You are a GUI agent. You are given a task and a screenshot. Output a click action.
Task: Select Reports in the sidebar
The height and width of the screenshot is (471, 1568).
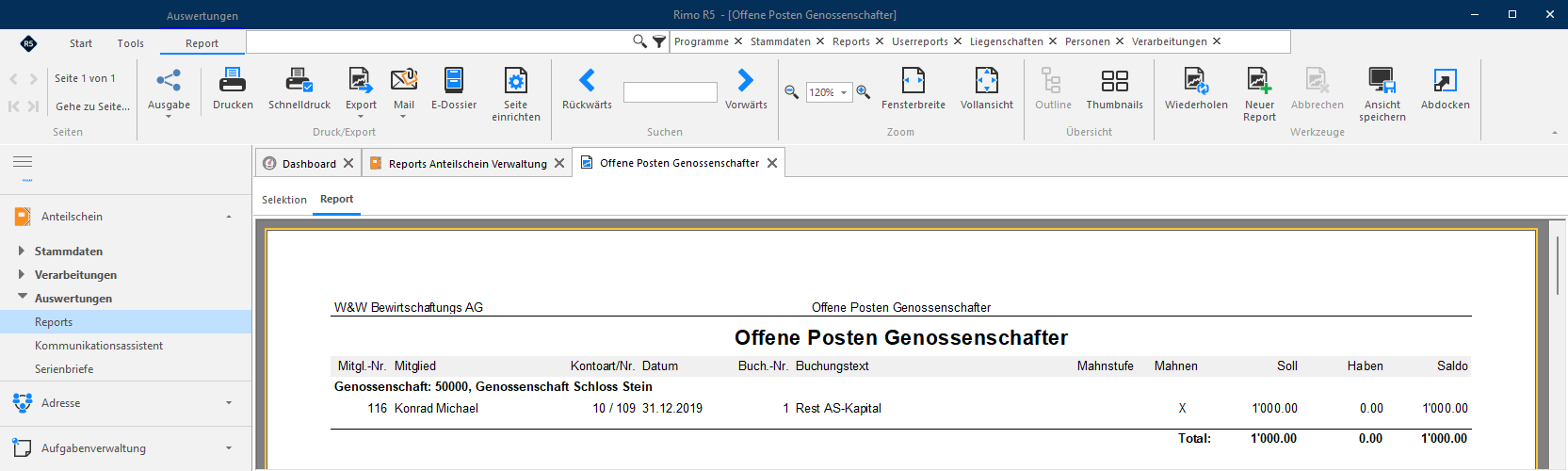[x=126, y=322]
